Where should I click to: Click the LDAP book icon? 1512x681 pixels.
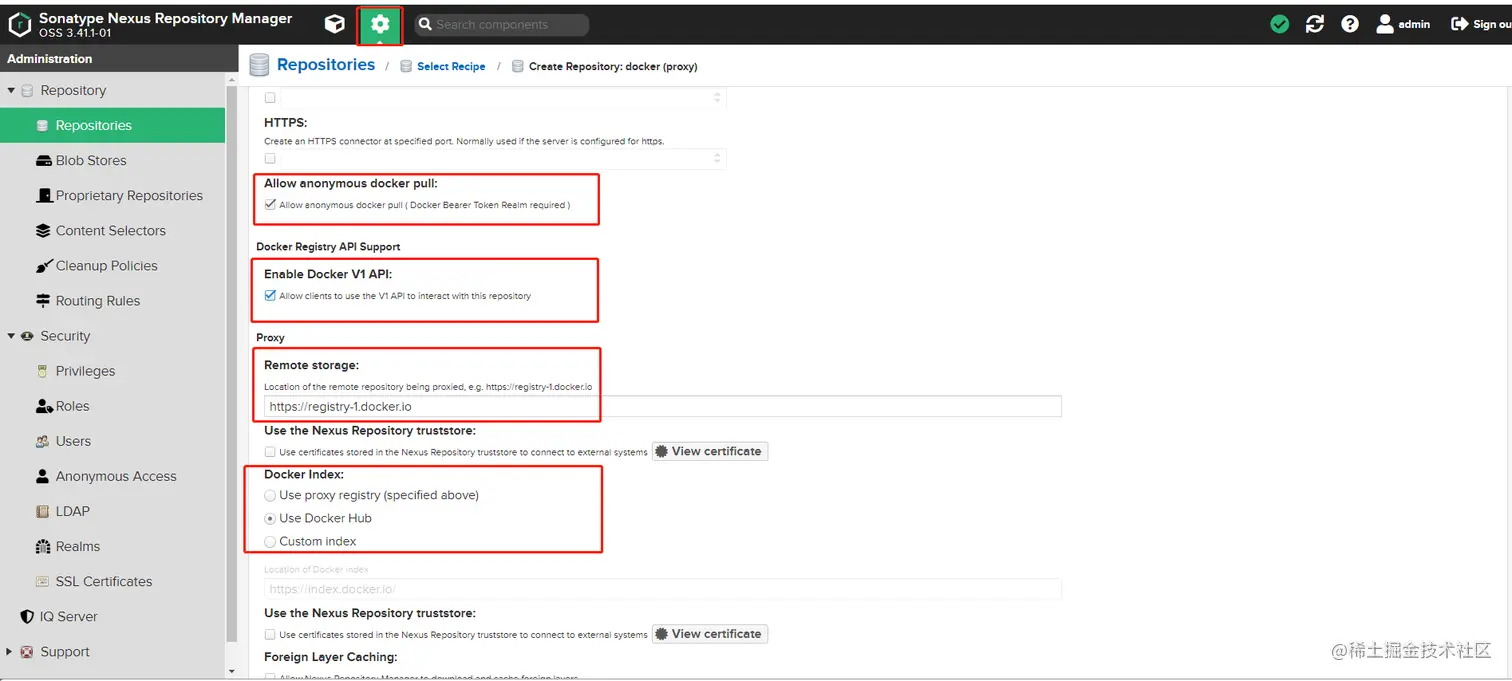(x=43, y=511)
